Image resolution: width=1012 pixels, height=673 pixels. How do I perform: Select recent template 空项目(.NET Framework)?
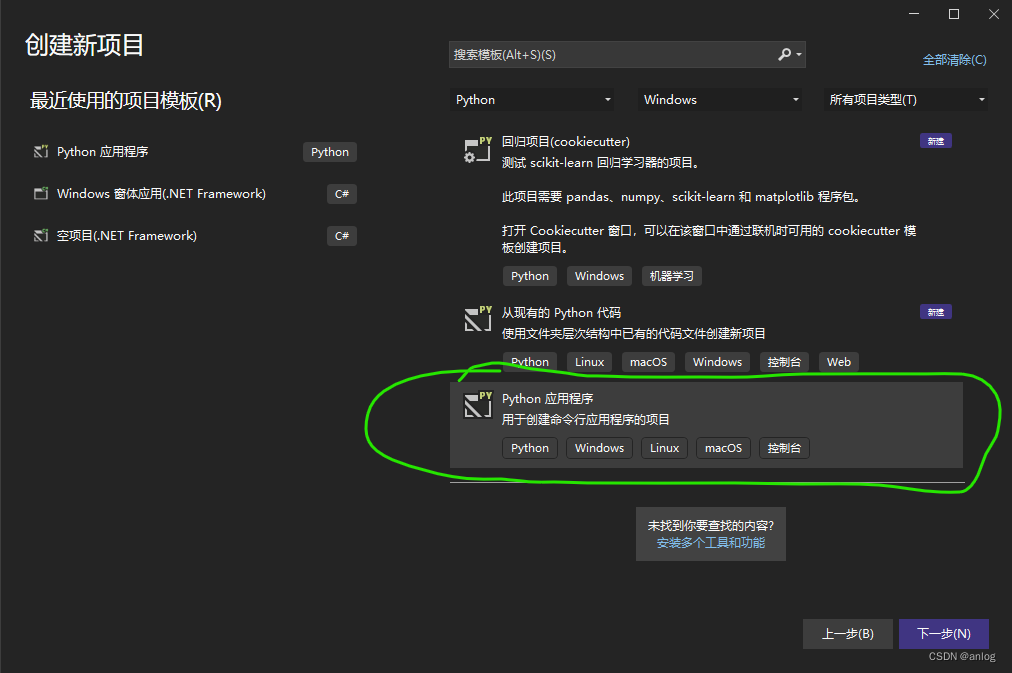(x=194, y=236)
